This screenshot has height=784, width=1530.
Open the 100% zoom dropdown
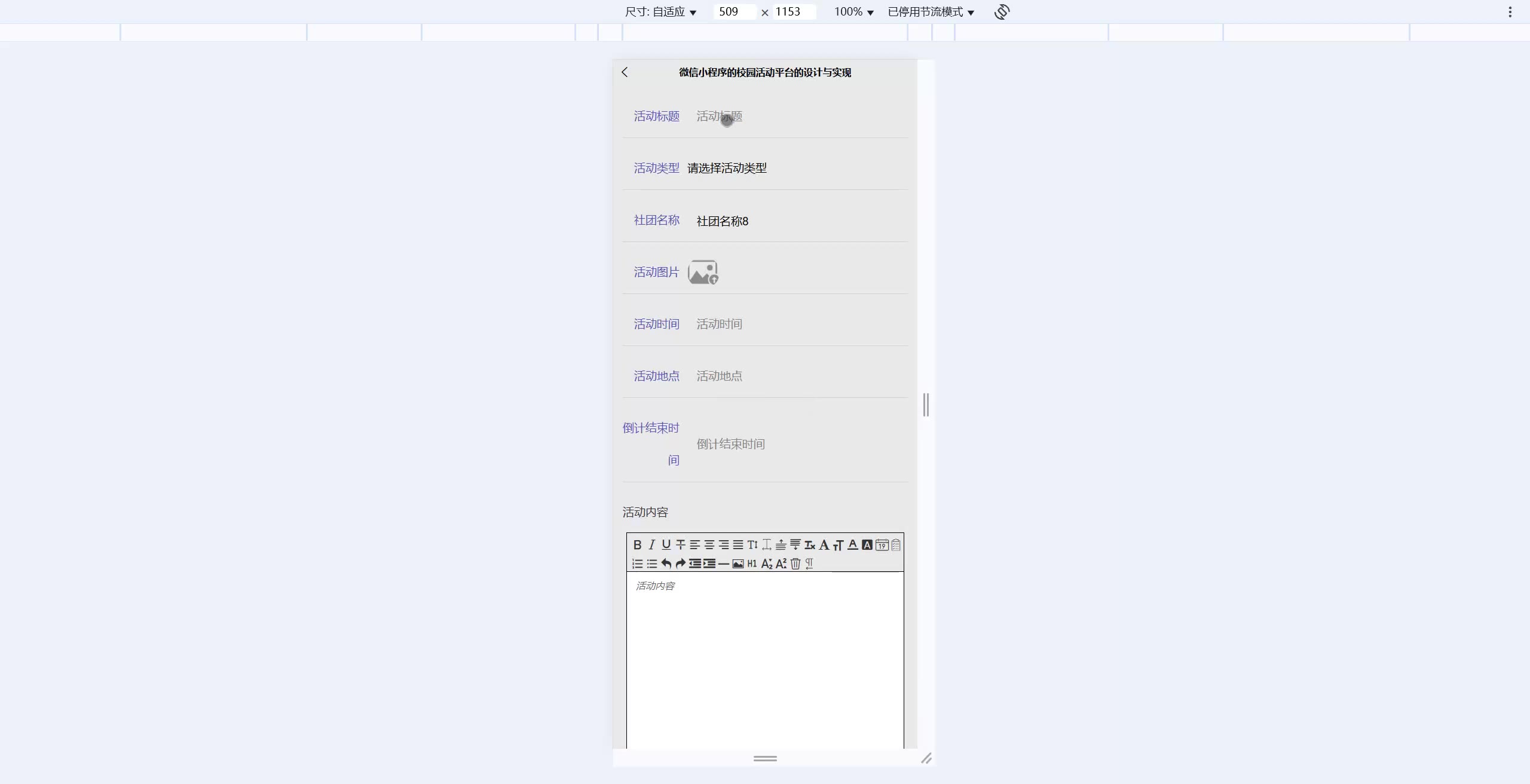pyautogui.click(x=853, y=12)
